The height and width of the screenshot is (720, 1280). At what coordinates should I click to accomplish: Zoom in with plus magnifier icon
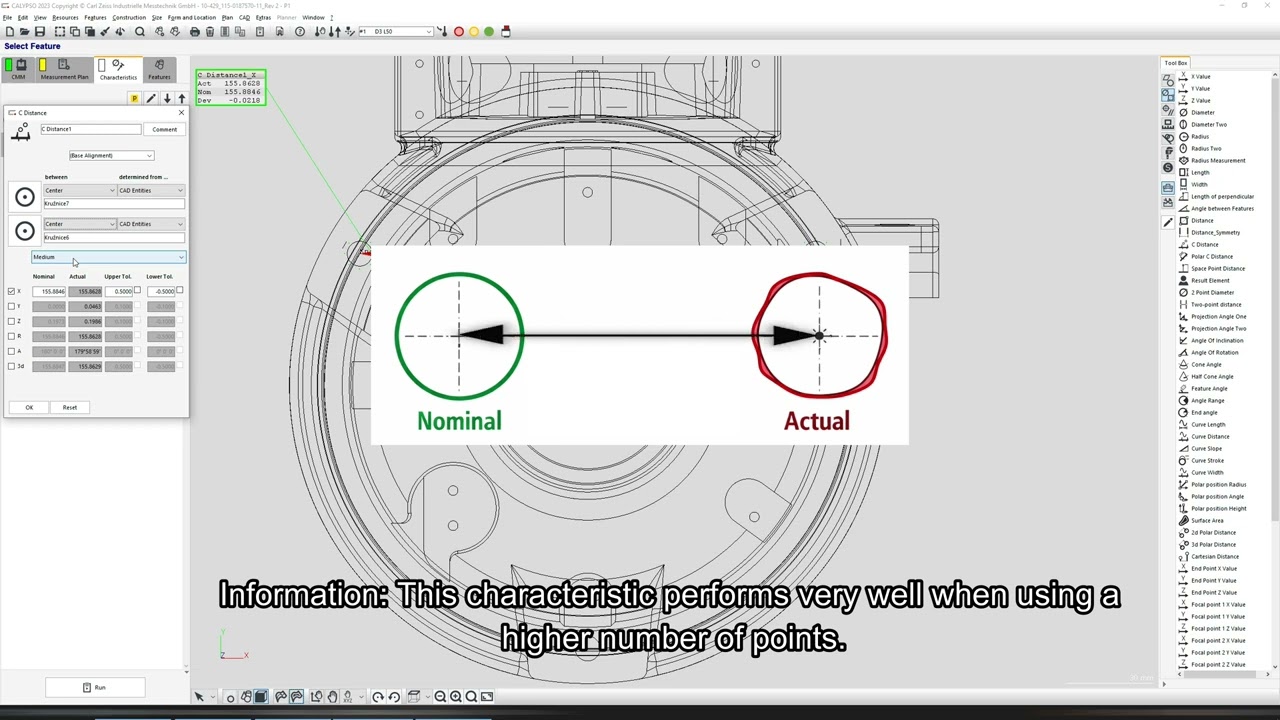[456, 696]
